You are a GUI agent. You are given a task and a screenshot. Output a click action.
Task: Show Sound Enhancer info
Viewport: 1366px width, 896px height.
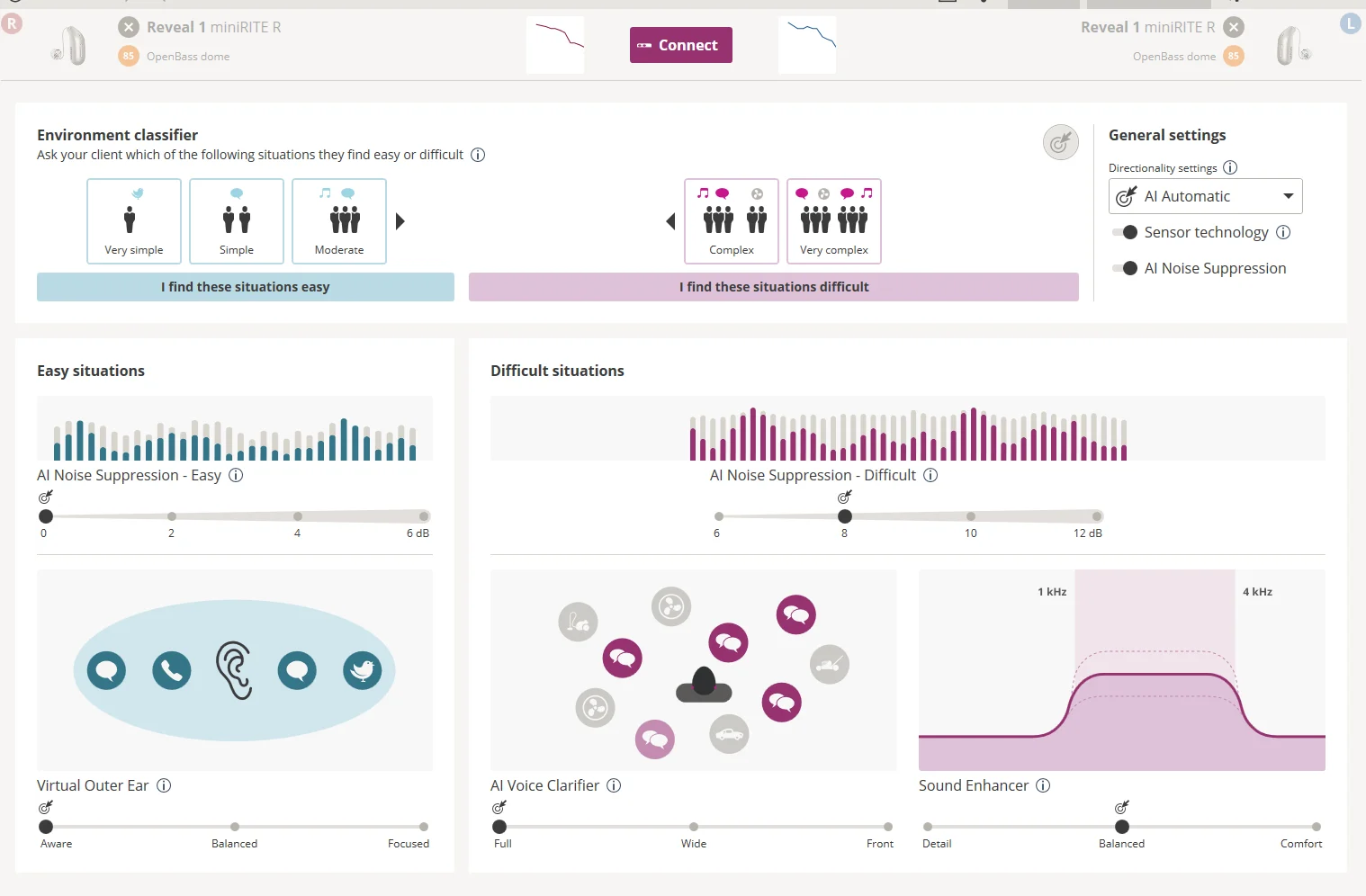point(1043,785)
